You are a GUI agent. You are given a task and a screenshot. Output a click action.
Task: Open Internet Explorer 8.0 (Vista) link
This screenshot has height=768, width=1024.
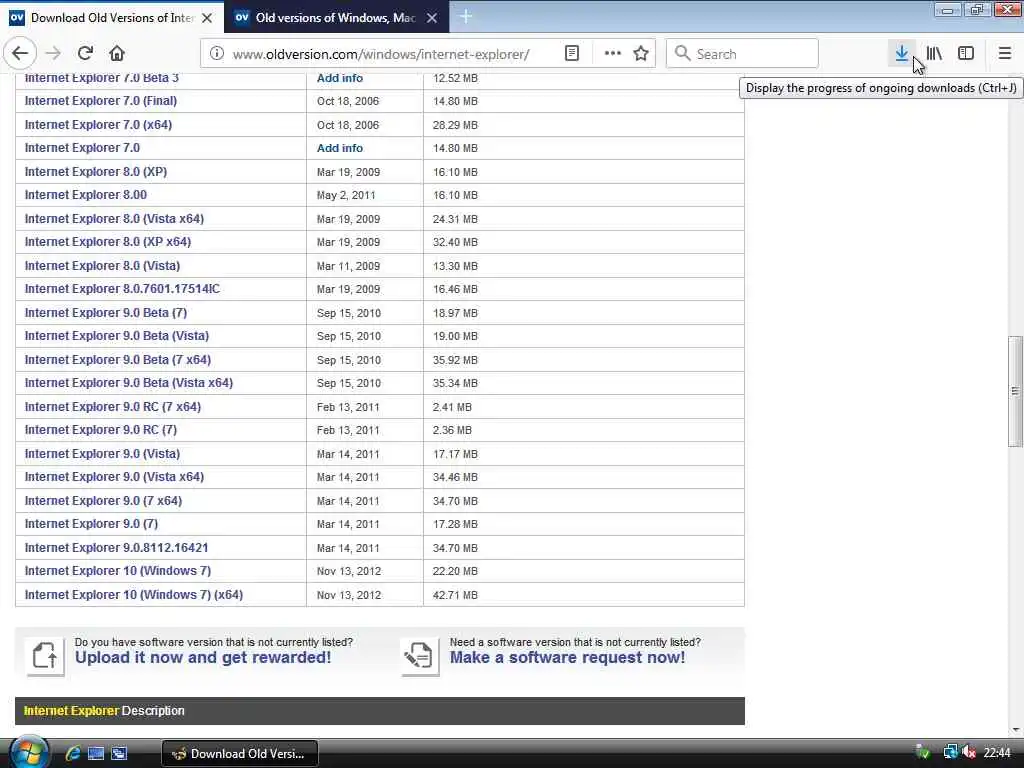tap(103, 266)
